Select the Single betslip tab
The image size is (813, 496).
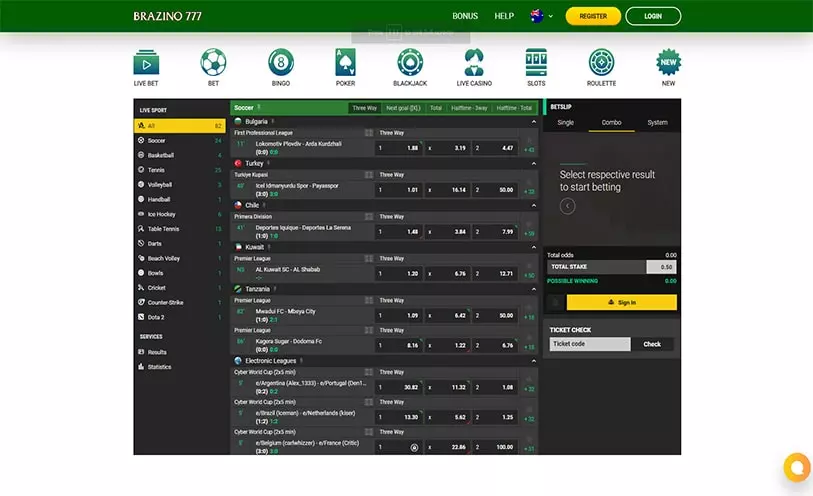(x=566, y=123)
